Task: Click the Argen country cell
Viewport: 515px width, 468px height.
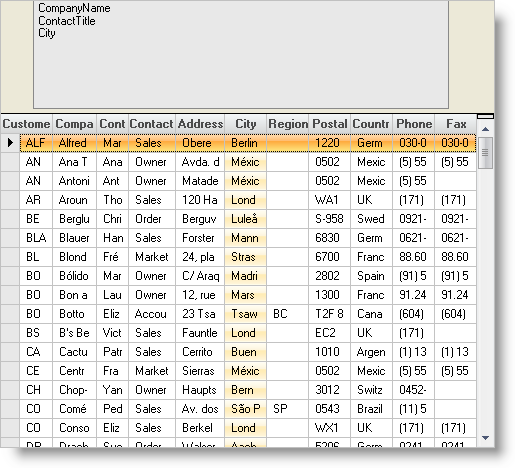Action: point(372,352)
